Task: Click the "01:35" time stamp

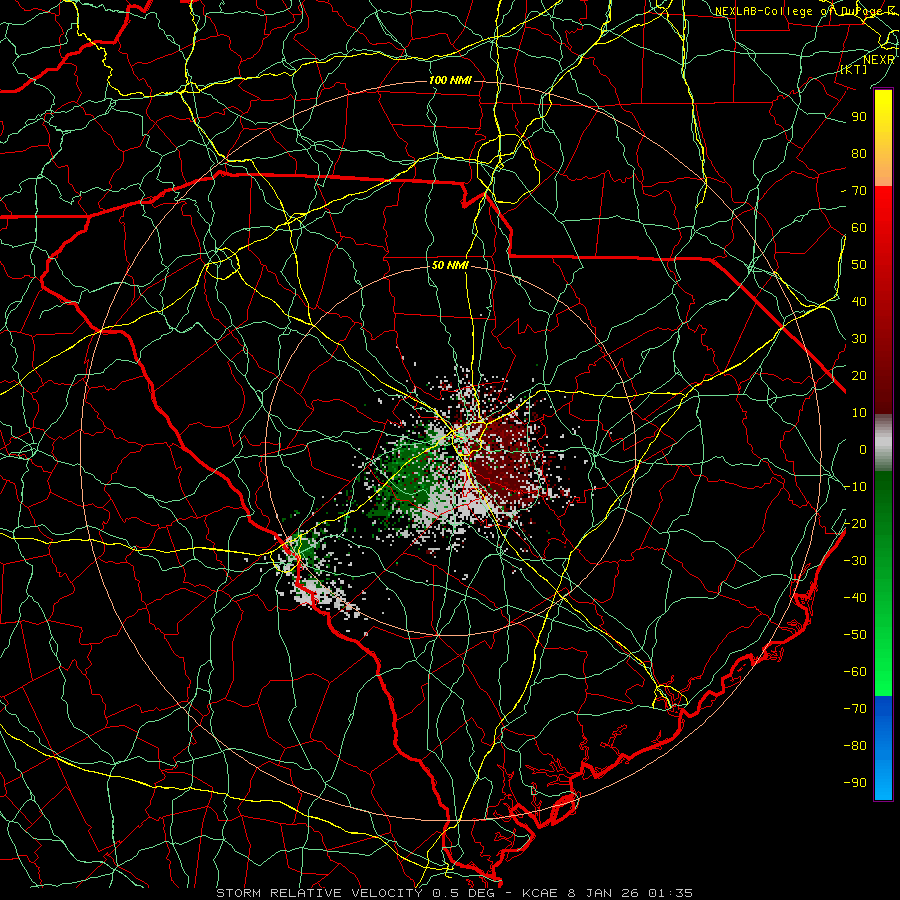Action: 670,893
